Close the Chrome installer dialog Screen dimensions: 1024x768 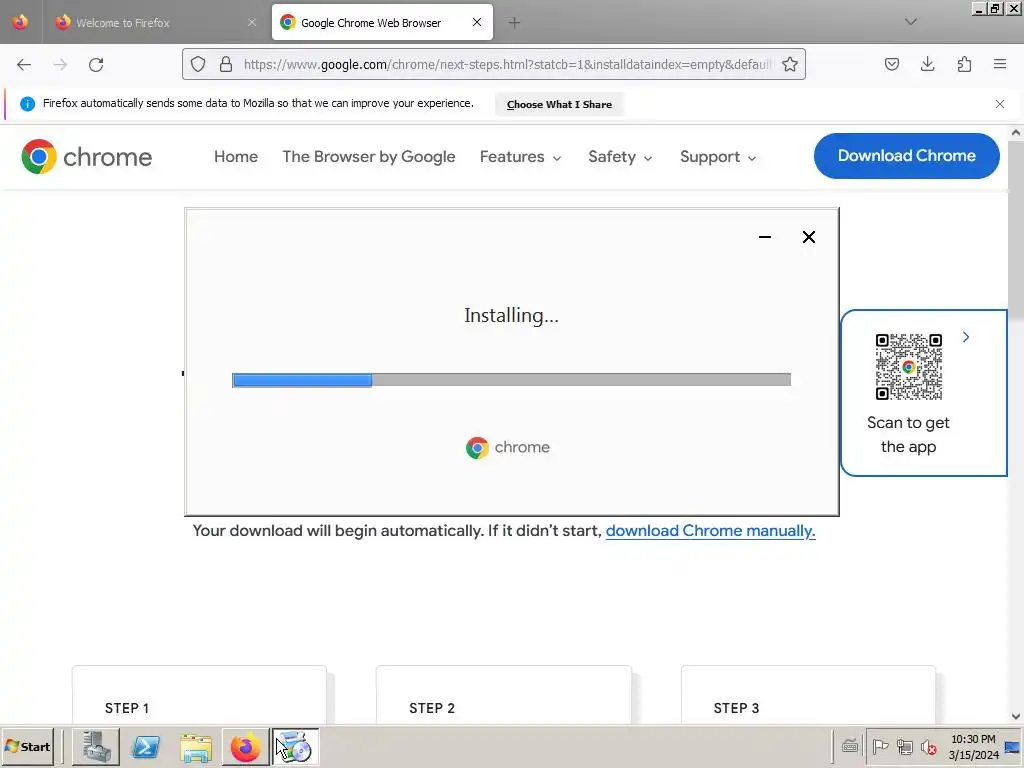click(808, 237)
